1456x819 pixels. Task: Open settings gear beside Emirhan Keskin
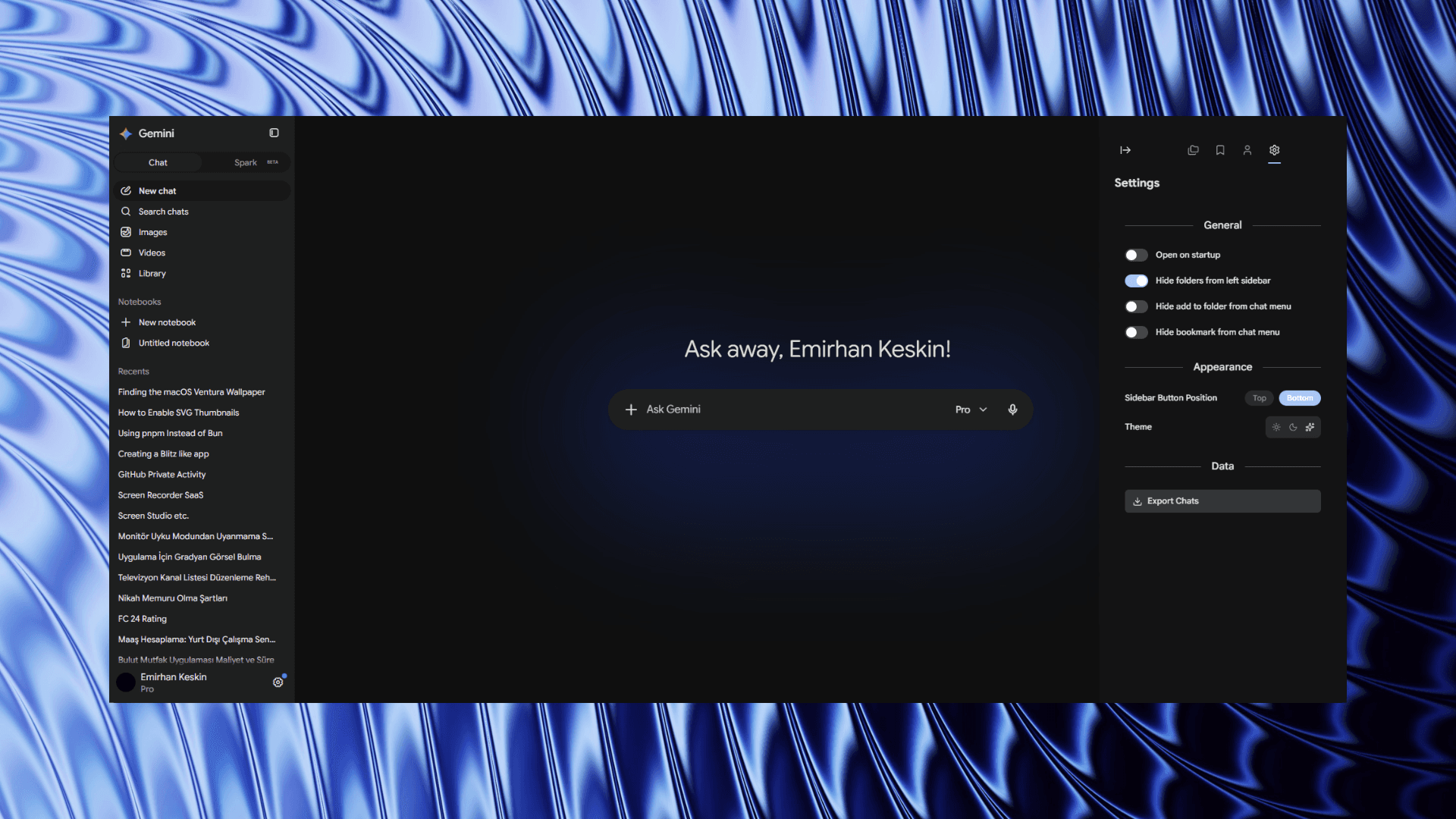coord(278,682)
